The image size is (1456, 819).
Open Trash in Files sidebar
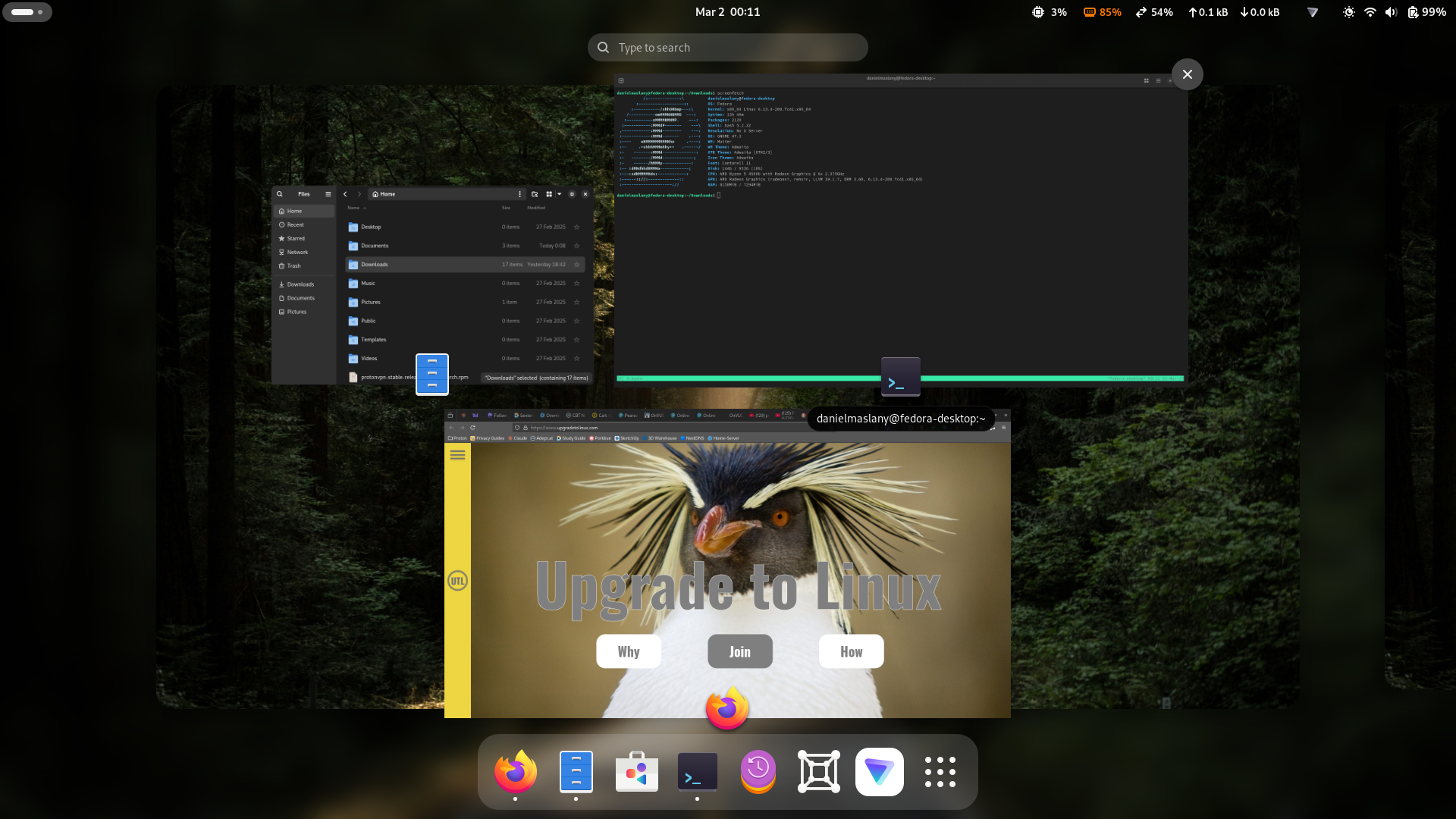coord(303,266)
